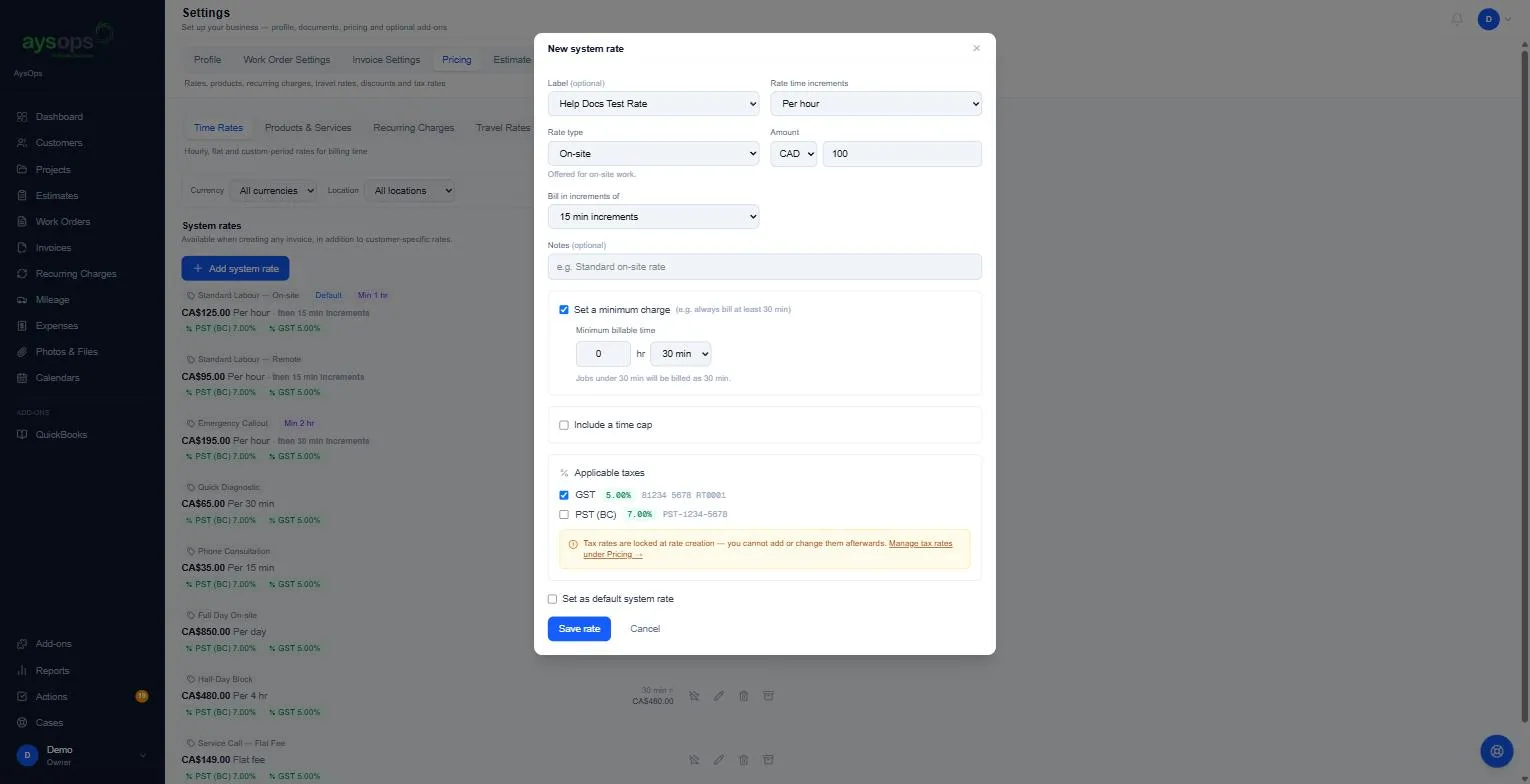This screenshot has width=1530, height=784.
Task: Click the minimum billable hours field
Action: point(603,354)
